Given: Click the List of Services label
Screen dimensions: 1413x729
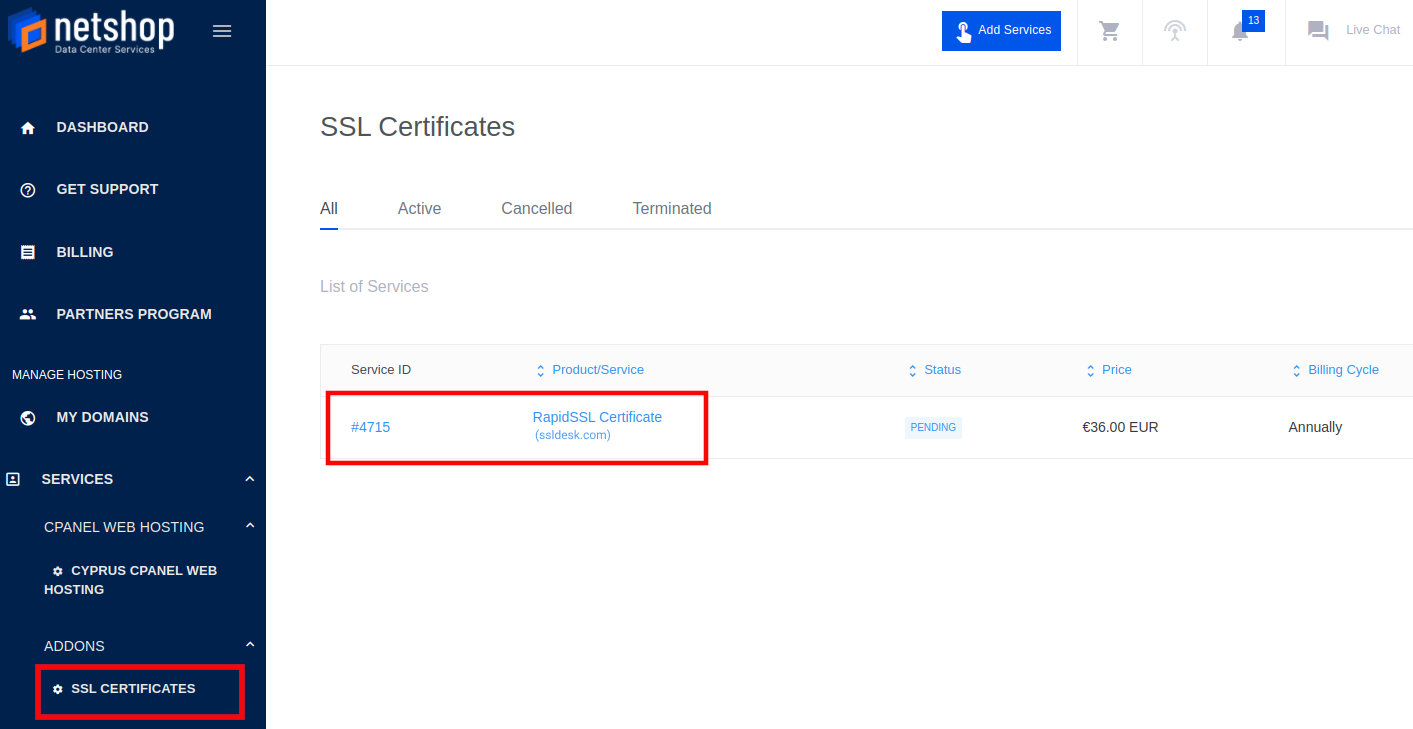Looking at the screenshot, I should (374, 287).
